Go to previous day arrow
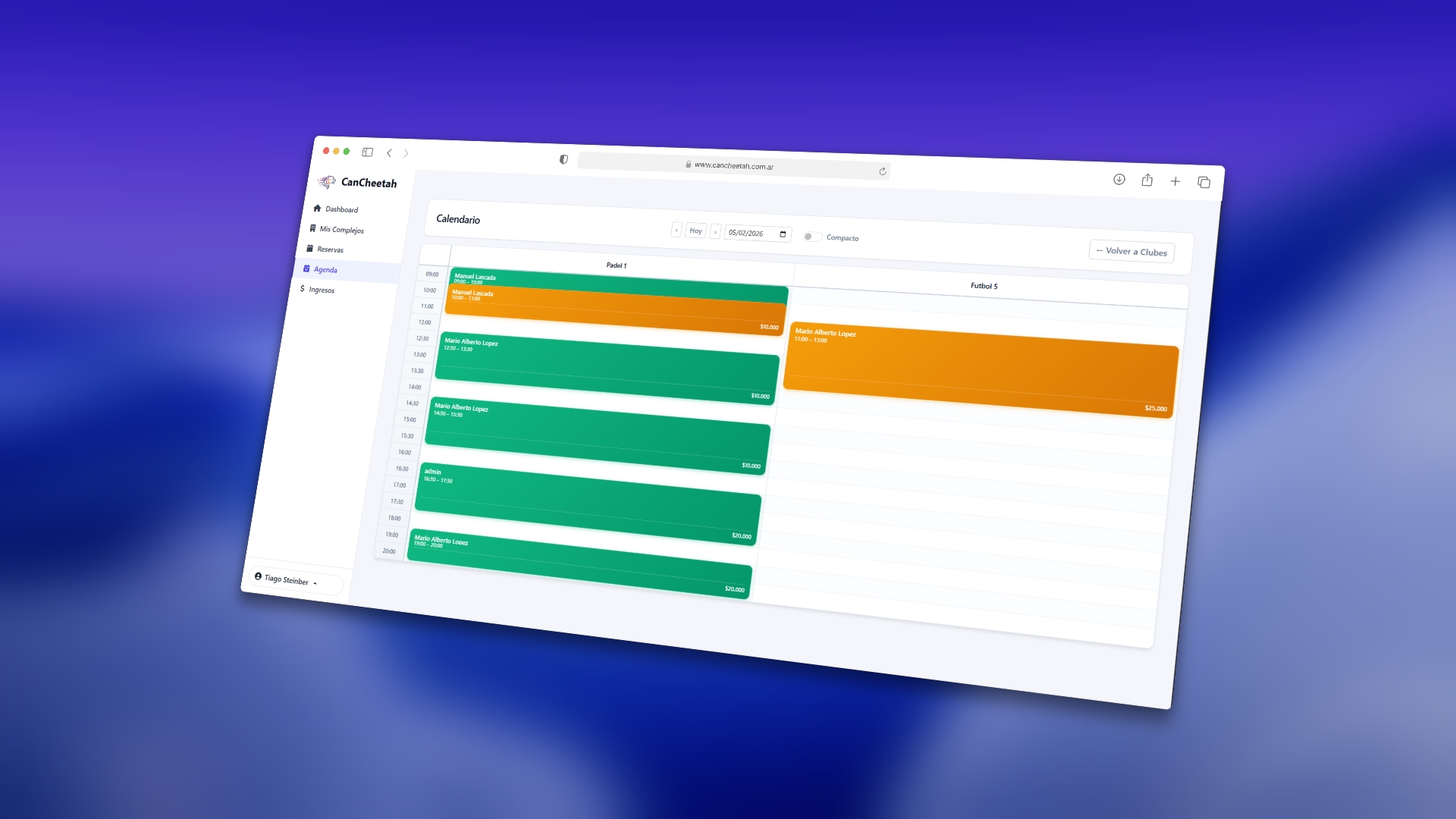 pos(676,230)
